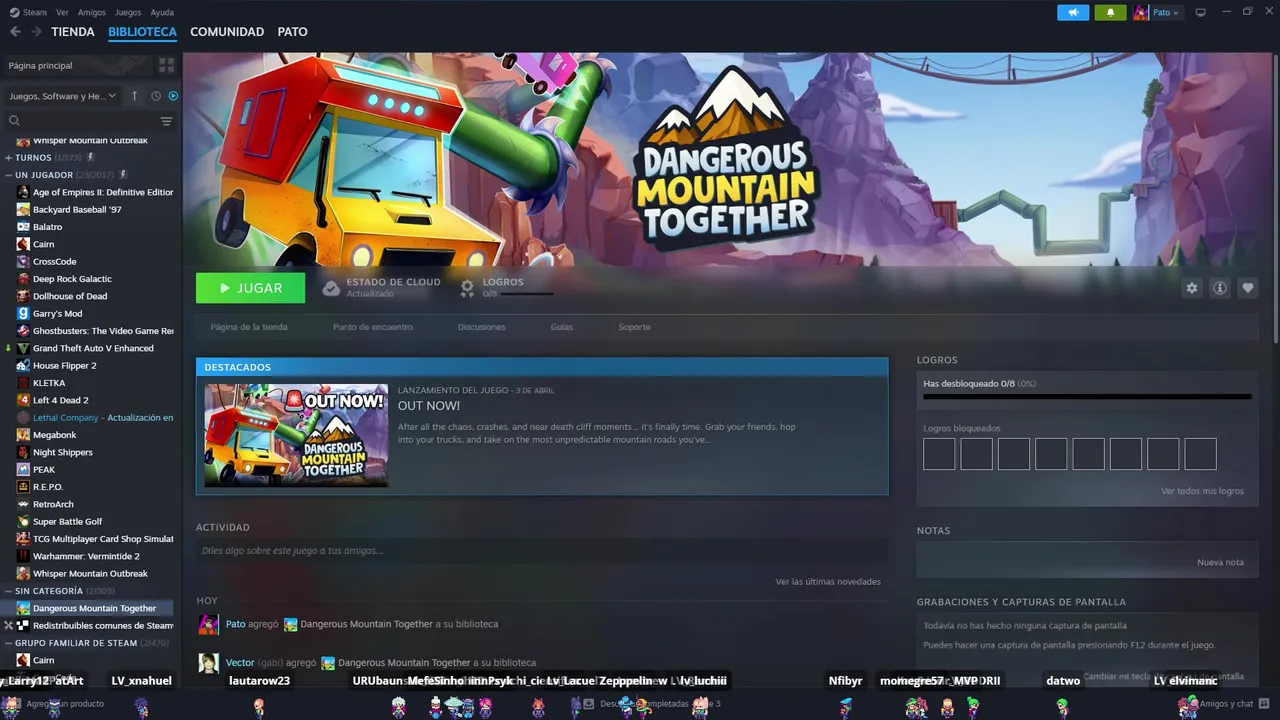Show game information via the info icon
The width and height of the screenshot is (1280, 720).
point(1219,288)
